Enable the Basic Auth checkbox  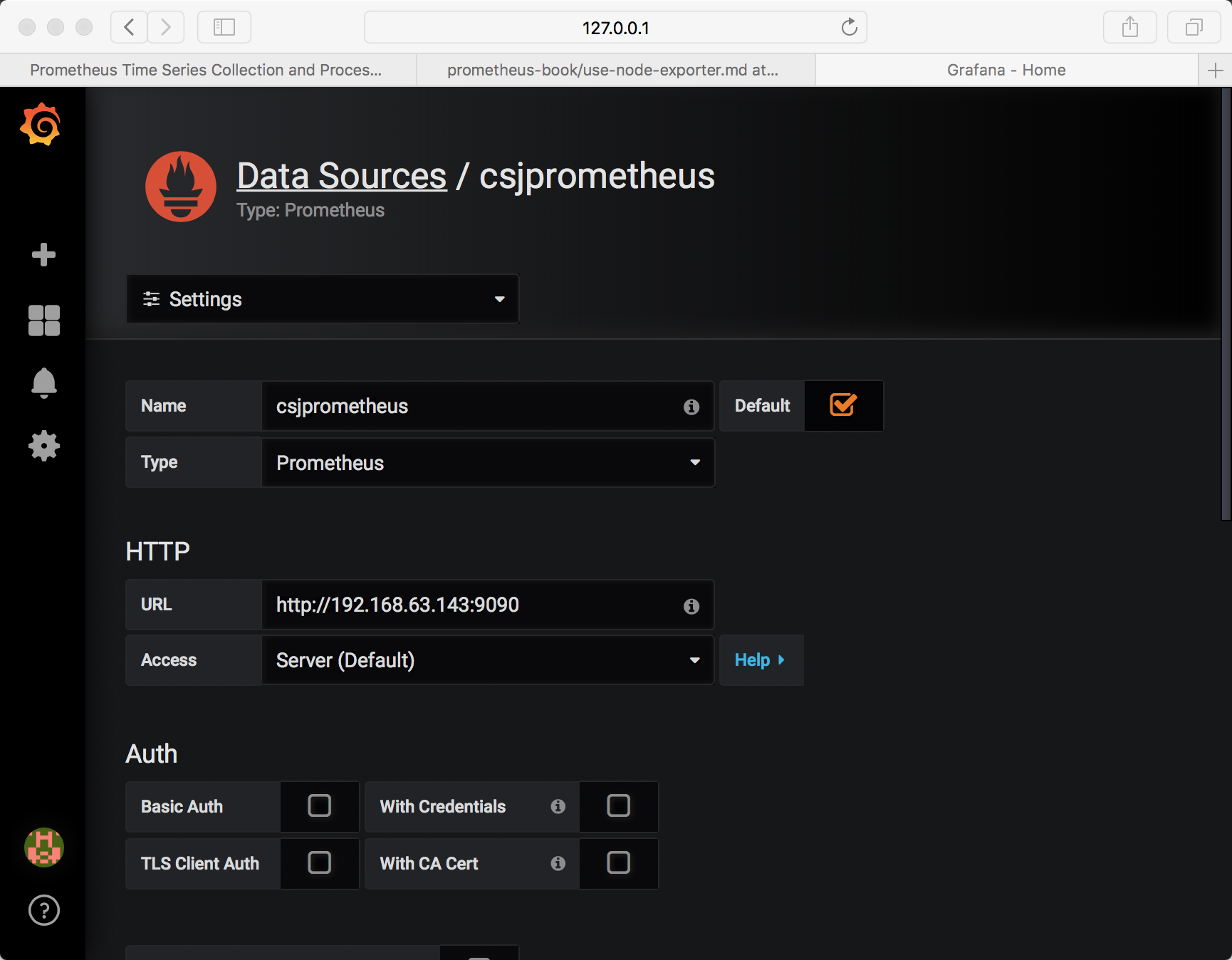[x=319, y=805]
